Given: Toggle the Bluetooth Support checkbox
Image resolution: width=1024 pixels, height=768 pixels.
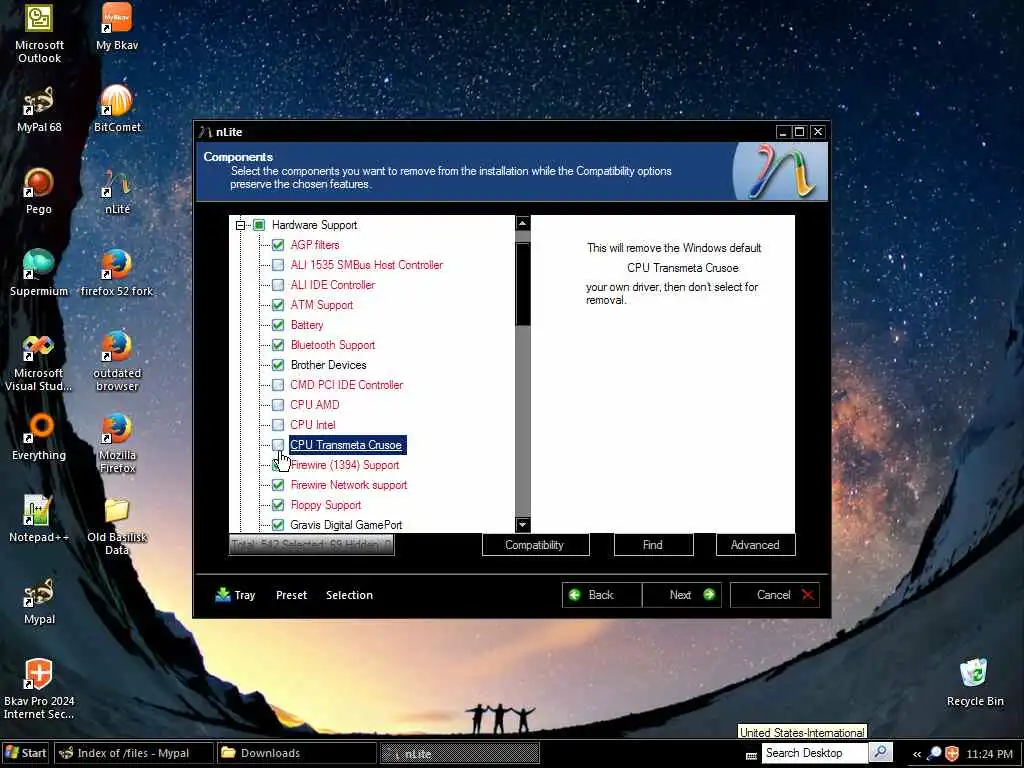Looking at the screenshot, I should [x=278, y=345].
